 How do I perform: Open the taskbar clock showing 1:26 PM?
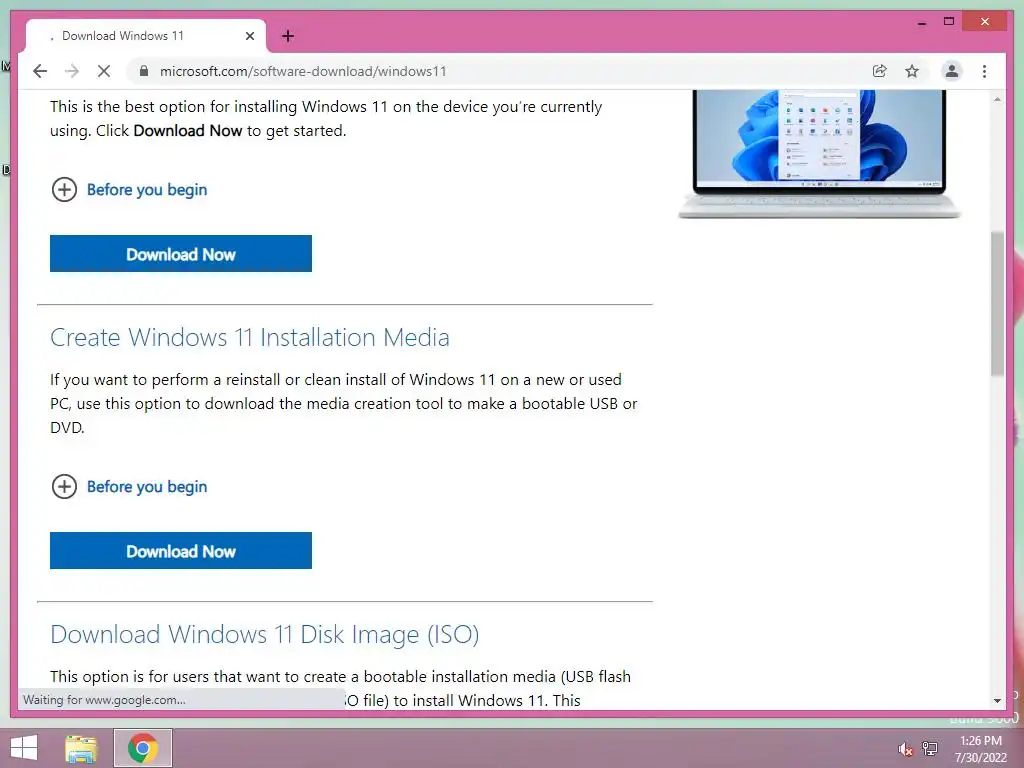pos(981,749)
